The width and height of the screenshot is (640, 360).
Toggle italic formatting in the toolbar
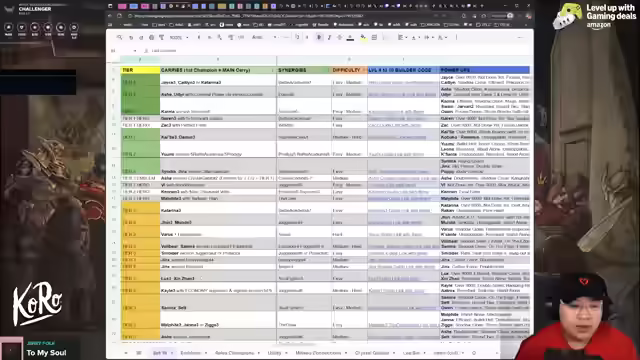point(329,37)
